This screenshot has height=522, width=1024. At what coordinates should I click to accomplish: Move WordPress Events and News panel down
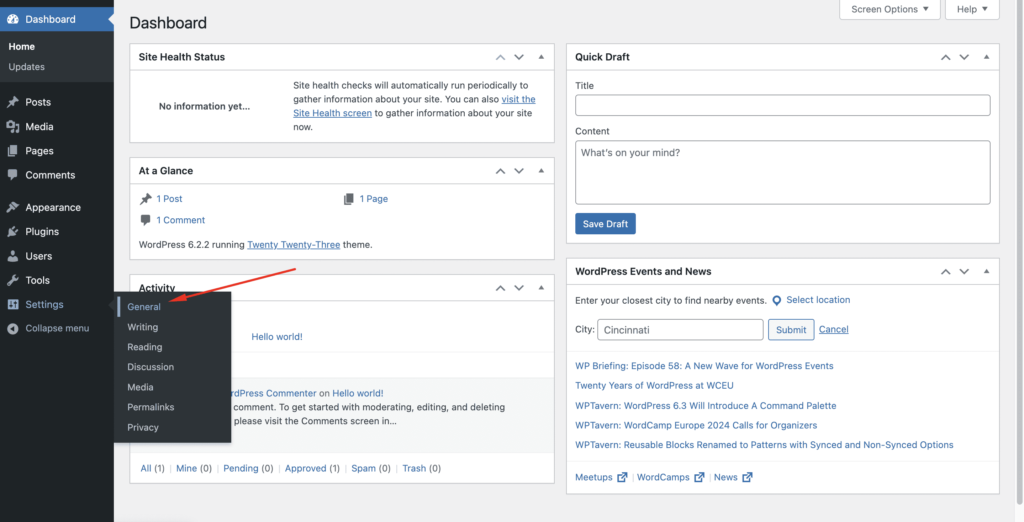964,271
